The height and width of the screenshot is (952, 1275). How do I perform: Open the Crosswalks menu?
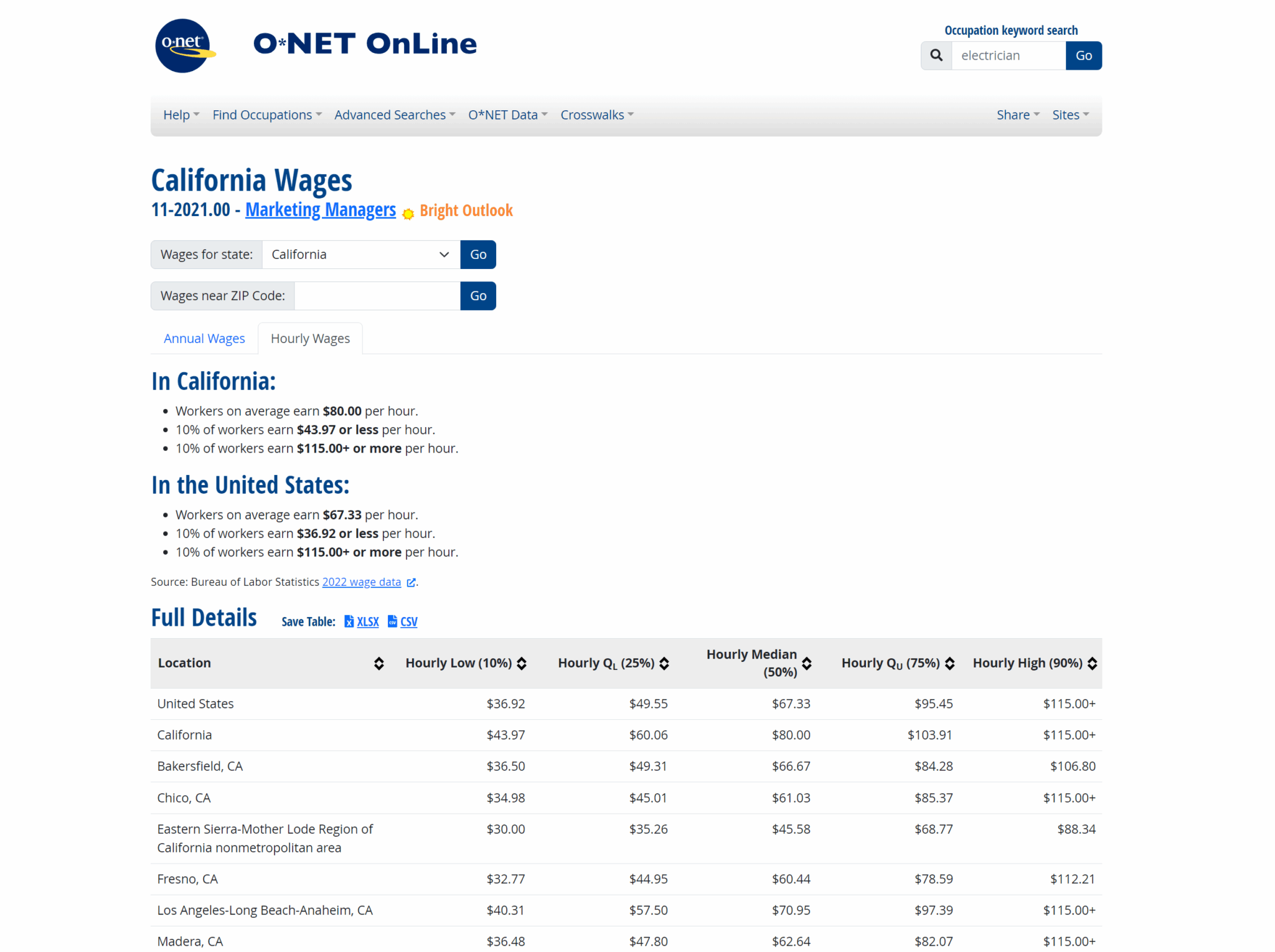point(597,115)
